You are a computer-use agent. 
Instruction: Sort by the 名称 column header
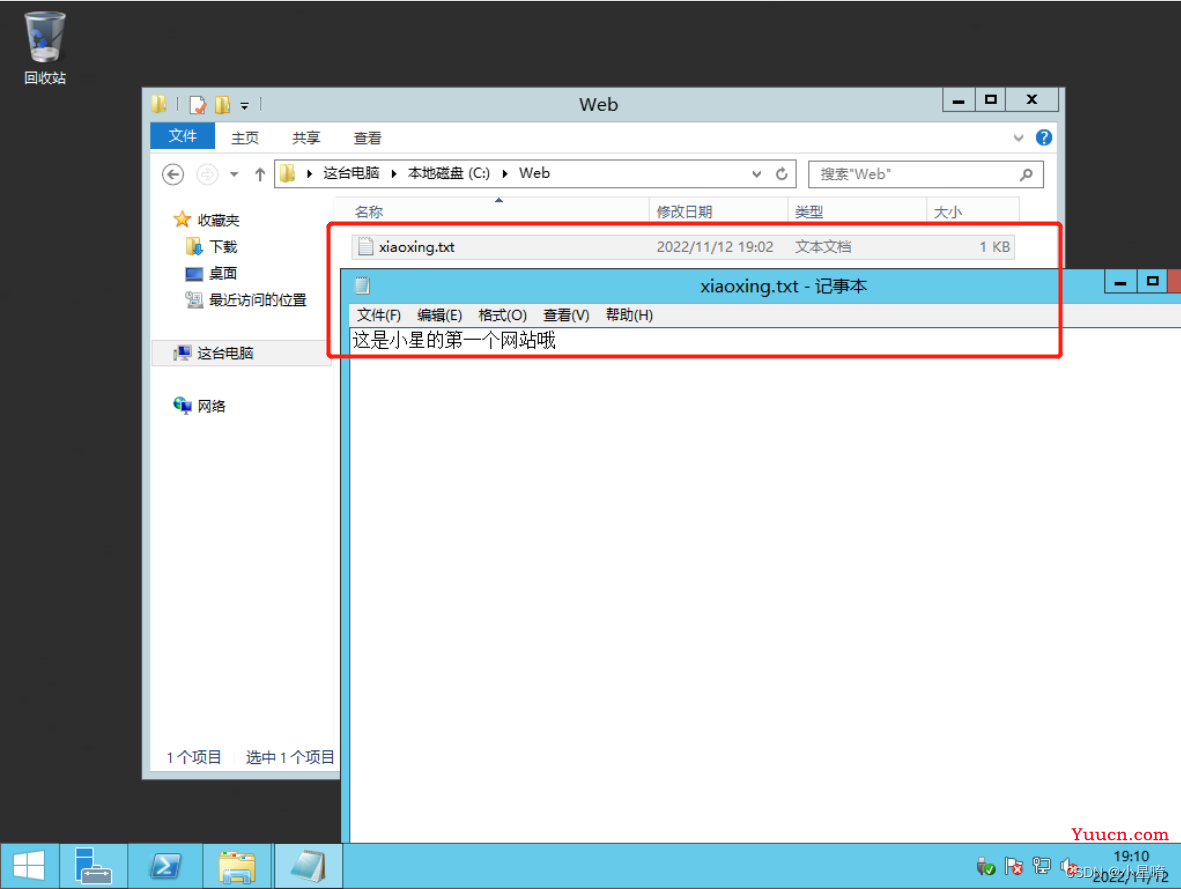[x=492, y=212]
